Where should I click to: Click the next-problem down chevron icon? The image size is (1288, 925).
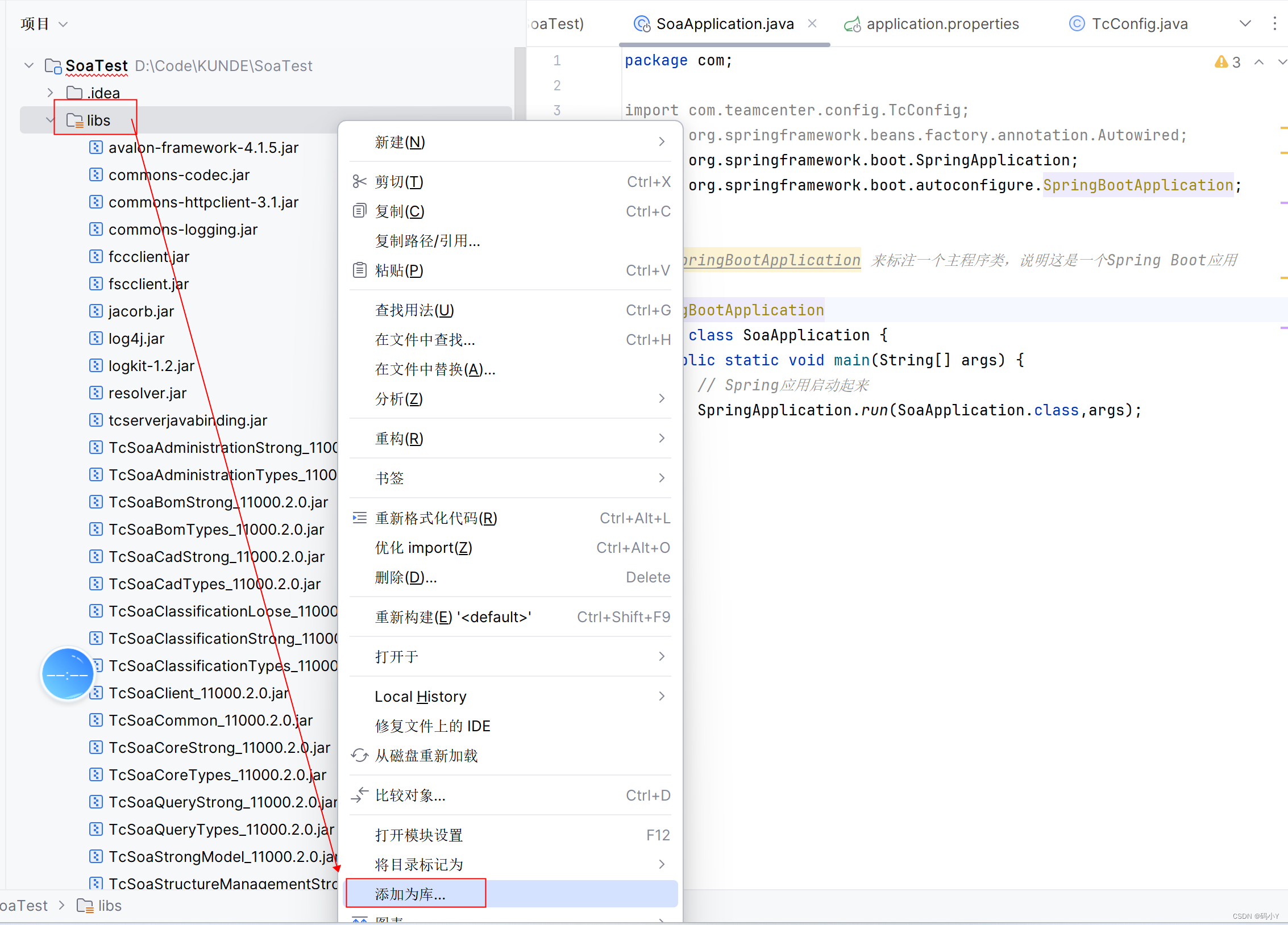pyautogui.click(x=1283, y=62)
